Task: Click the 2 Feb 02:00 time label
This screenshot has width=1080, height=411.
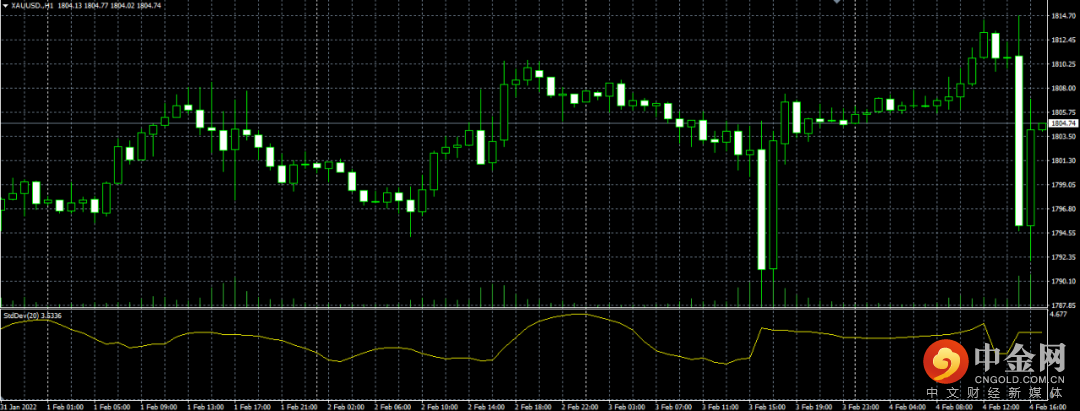Action: click(x=345, y=406)
